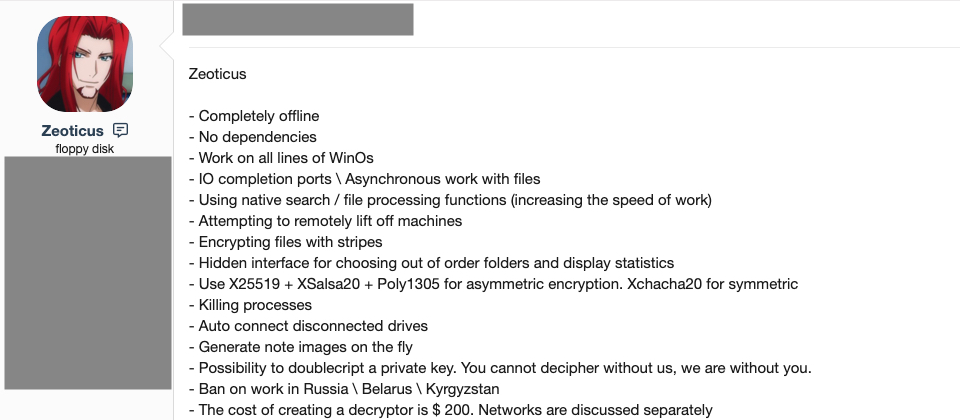Click the 'floppy disk' user title
The width and height of the screenshot is (960, 420).
pos(84,149)
